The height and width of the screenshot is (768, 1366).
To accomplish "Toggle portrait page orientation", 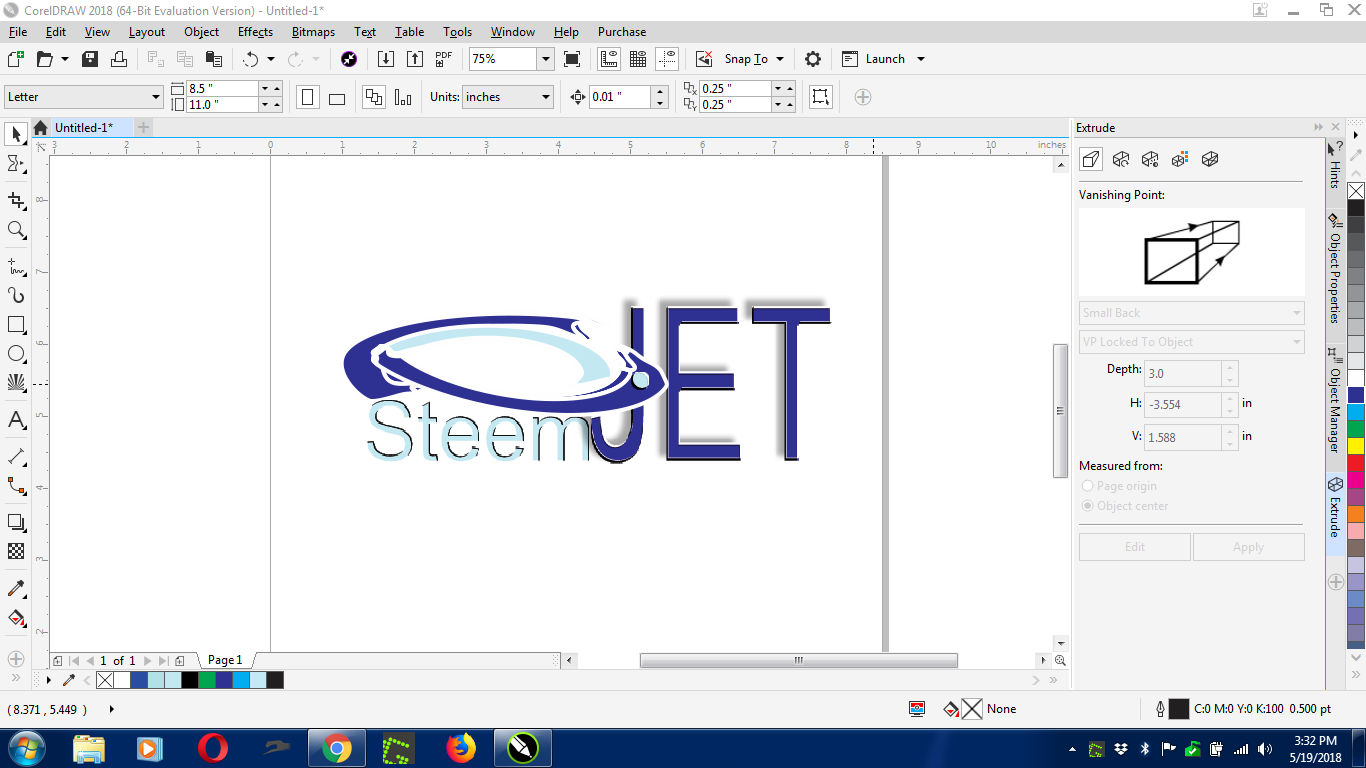I will click(308, 97).
